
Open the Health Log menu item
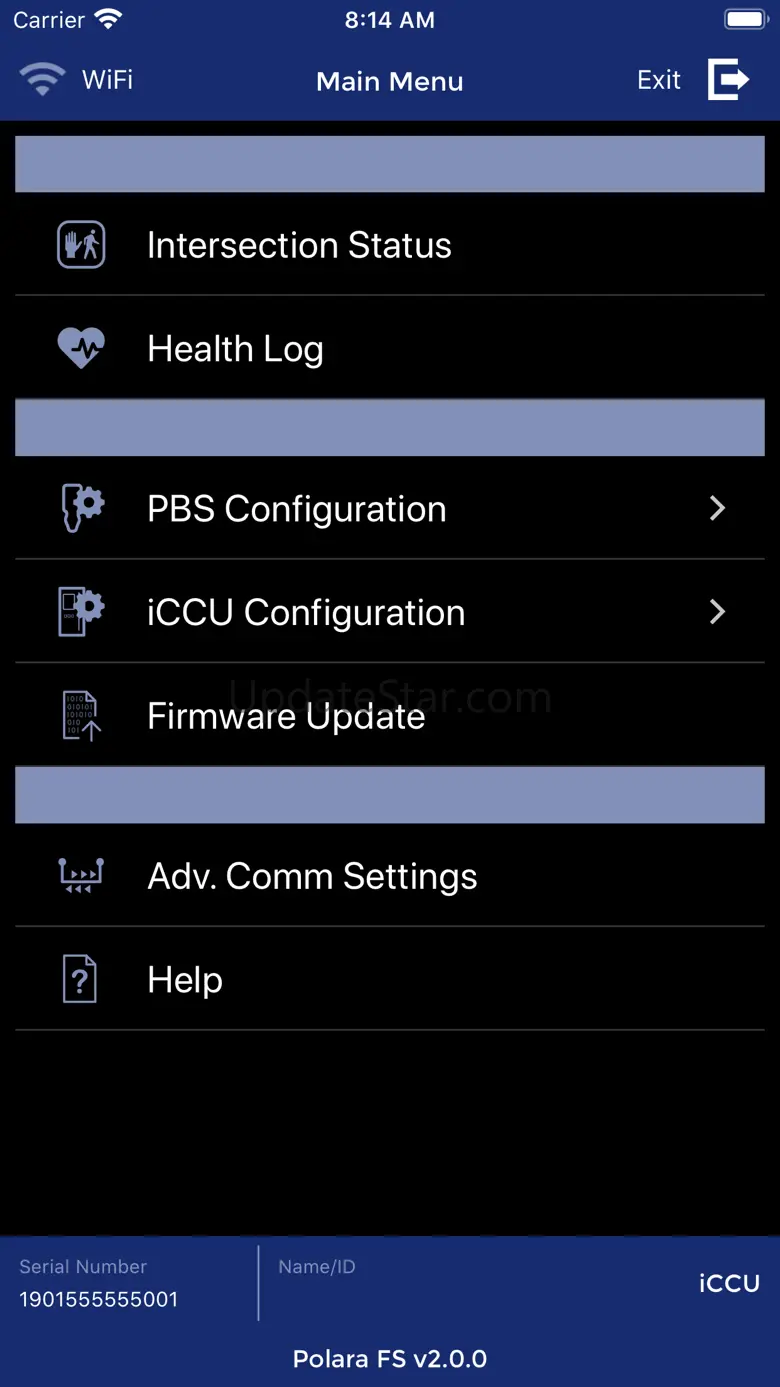point(235,349)
